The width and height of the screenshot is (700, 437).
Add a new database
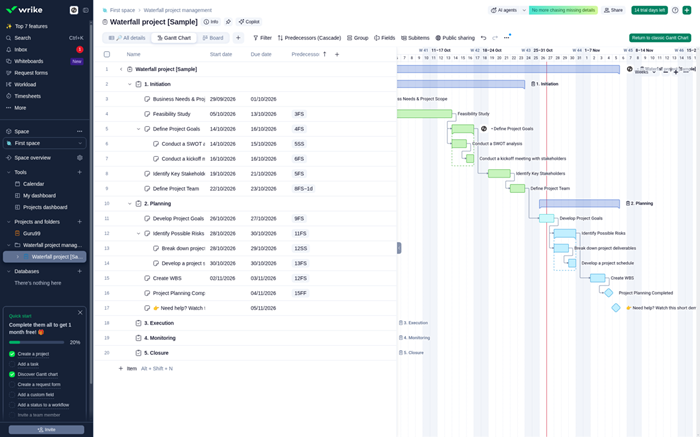point(79,271)
